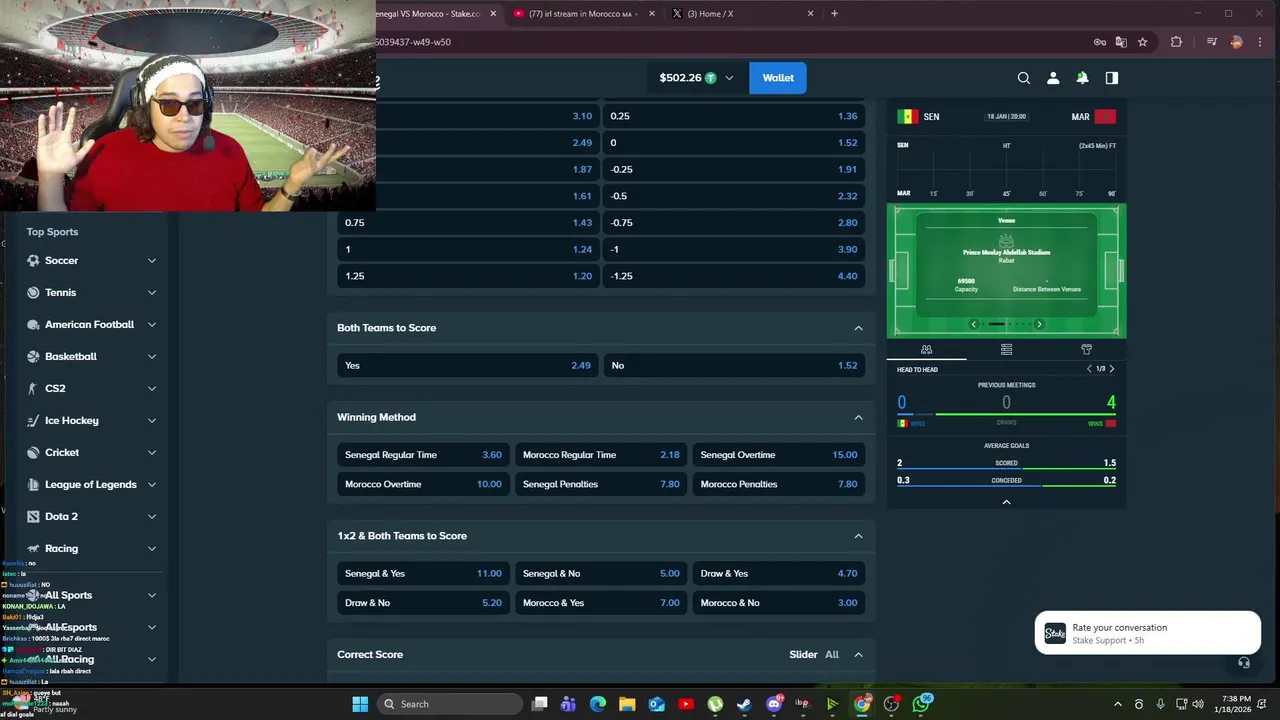Open the Head to Head stats tab icon

pos(926,349)
